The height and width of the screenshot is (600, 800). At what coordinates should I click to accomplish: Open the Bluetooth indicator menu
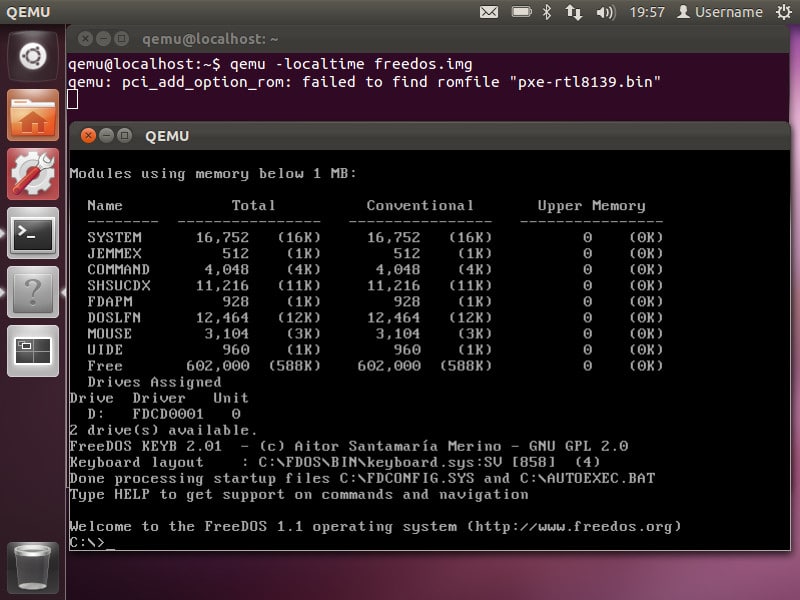click(x=547, y=12)
